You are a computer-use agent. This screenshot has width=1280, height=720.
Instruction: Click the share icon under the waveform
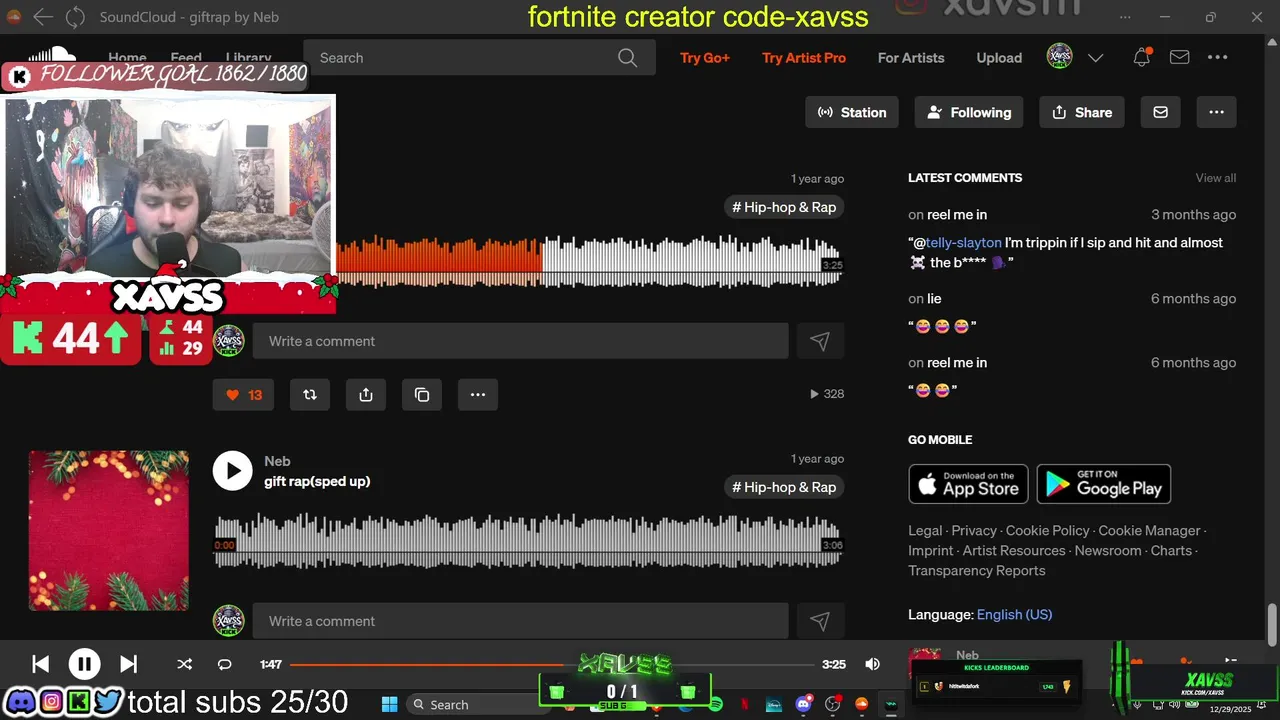pyautogui.click(x=366, y=394)
